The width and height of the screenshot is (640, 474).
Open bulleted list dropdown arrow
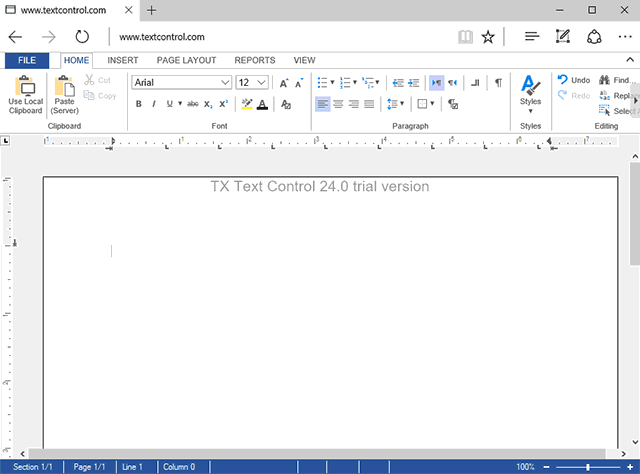[x=332, y=83]
